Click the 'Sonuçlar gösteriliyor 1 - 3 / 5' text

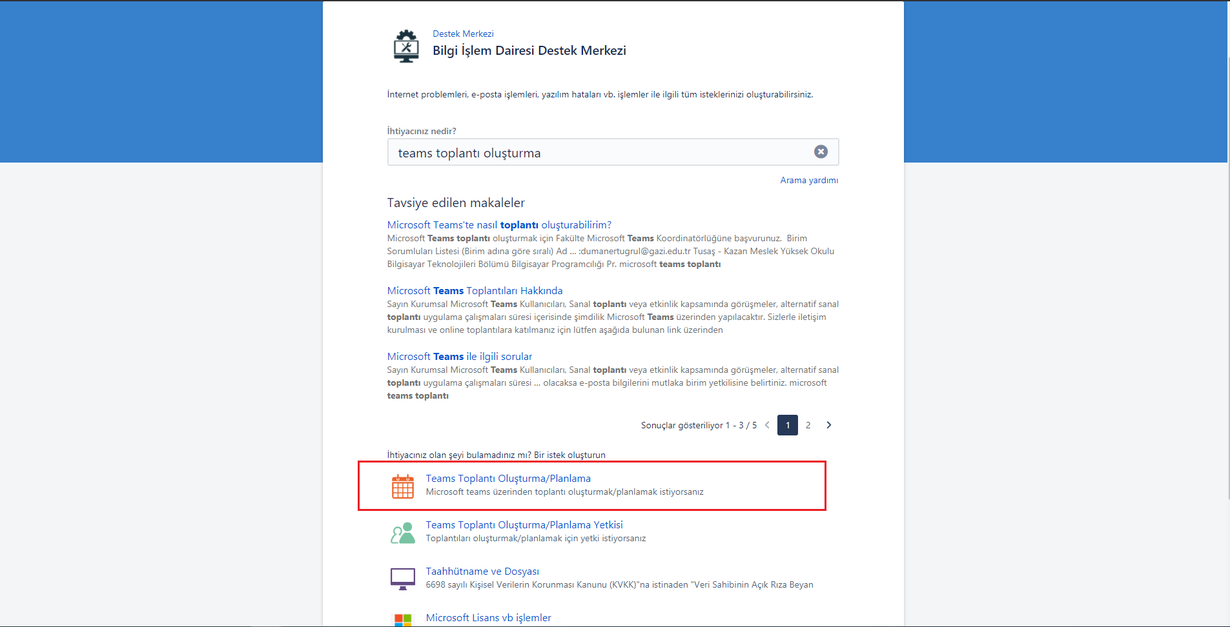tap(699, 425)
